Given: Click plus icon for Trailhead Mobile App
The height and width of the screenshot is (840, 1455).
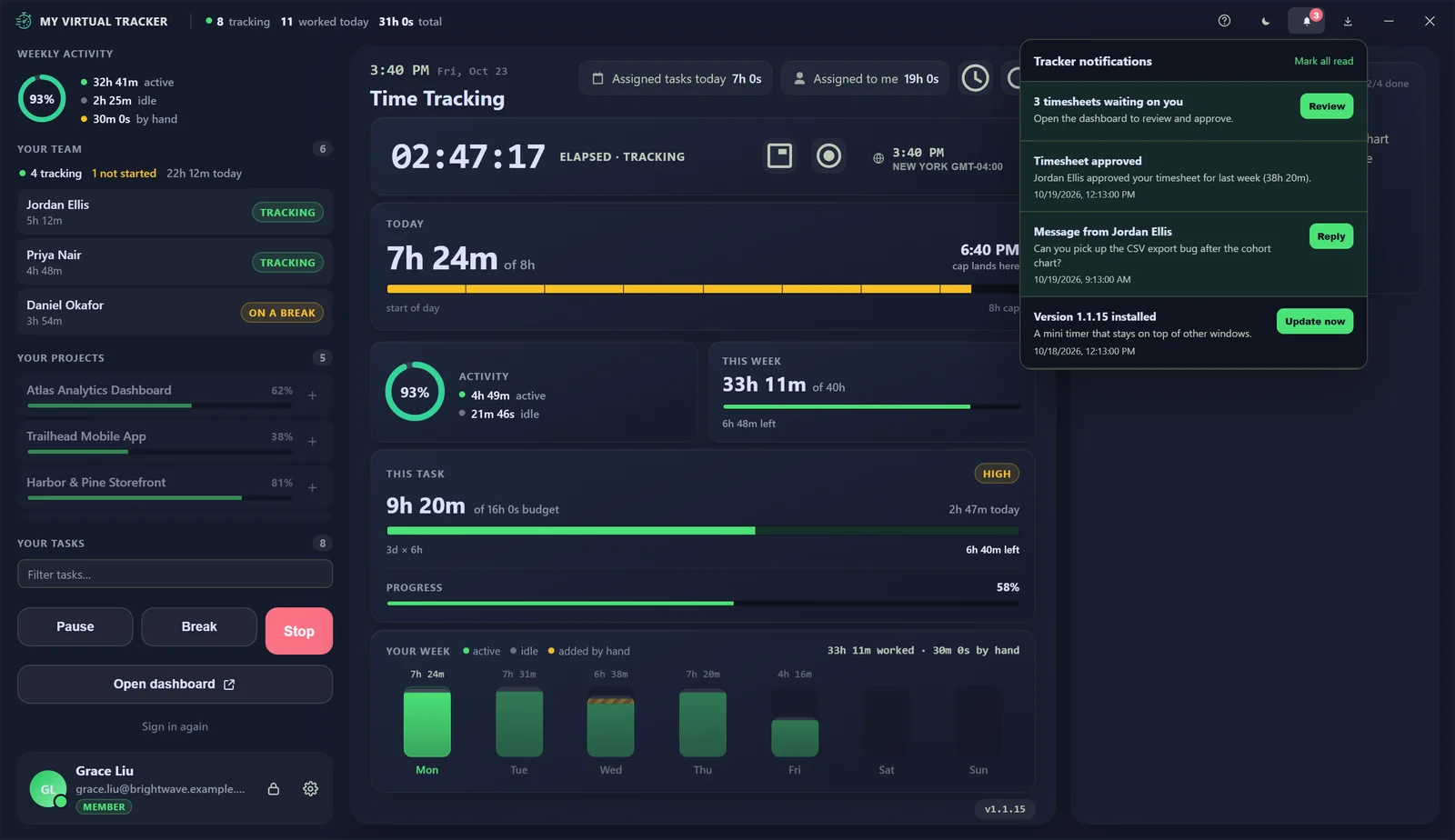Looking at the screenshot, I should coord(312,442).
